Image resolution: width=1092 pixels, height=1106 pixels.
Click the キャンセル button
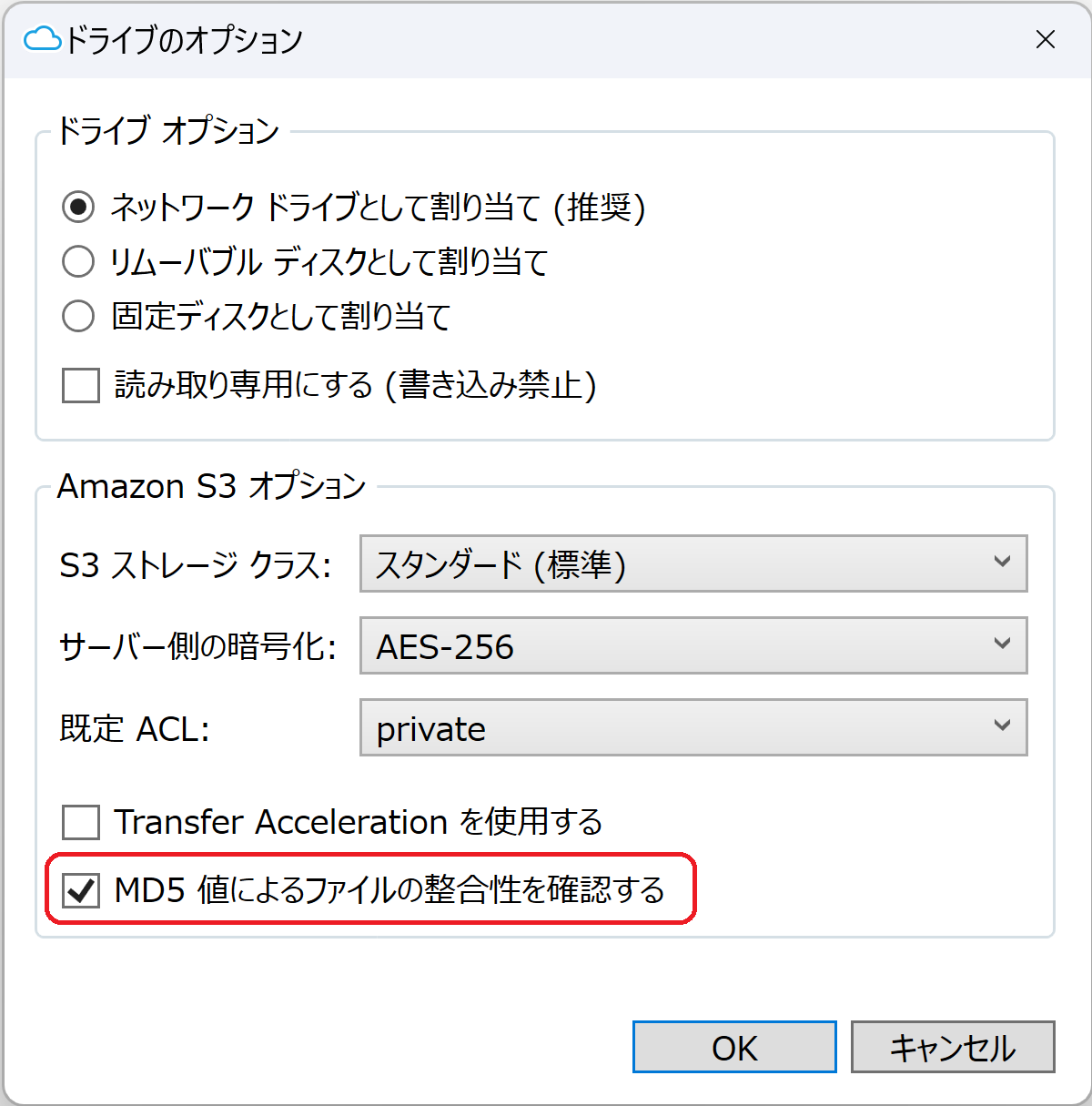[953, 1047]
